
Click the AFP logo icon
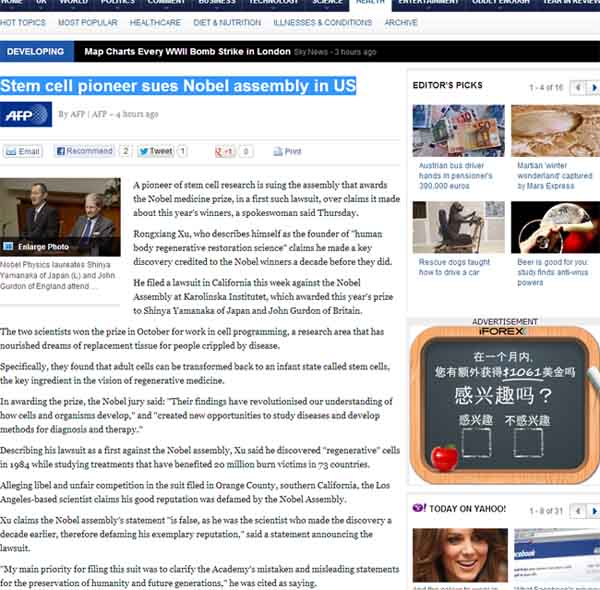click(26, 114)
